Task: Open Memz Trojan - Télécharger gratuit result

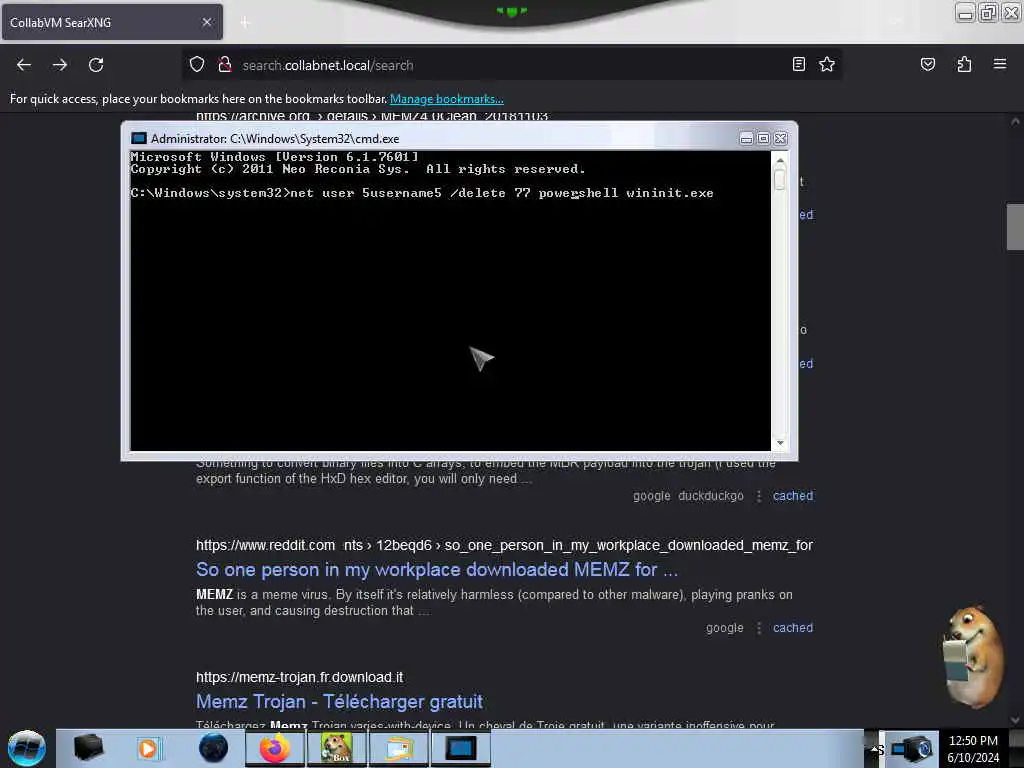Action: click(x=339, y=701)
